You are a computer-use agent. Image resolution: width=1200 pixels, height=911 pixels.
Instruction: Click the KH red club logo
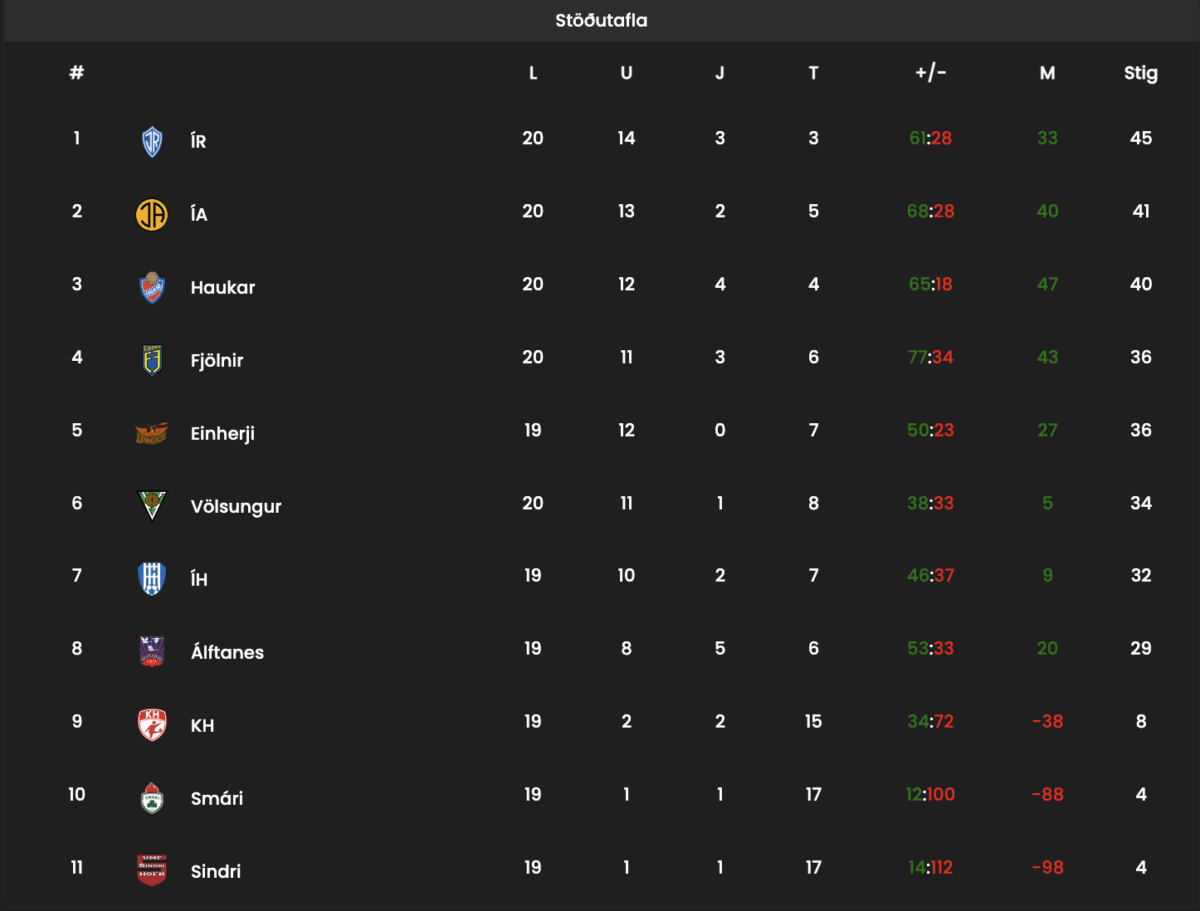pos(152,725)
